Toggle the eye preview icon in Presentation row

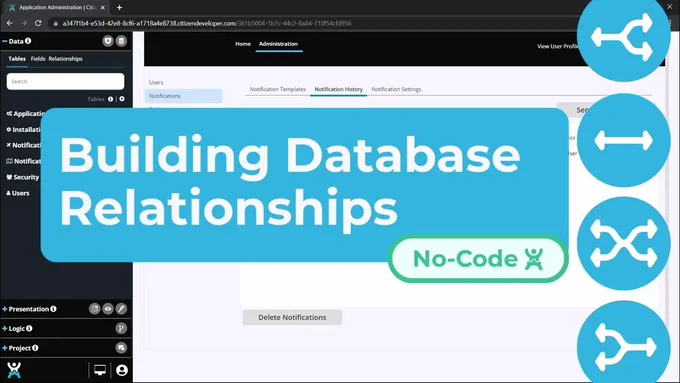click(108, 309)
